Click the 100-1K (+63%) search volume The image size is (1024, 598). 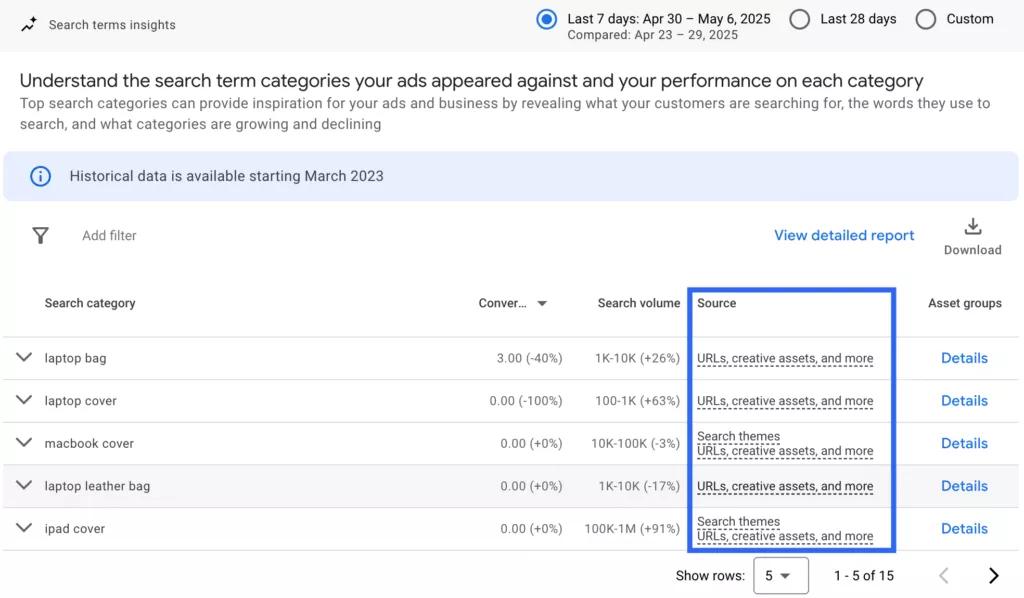click(x=637, y=401)
